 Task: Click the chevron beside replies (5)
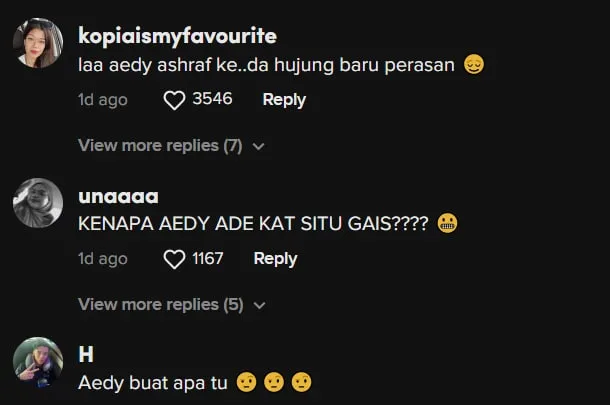click(259, 306)
